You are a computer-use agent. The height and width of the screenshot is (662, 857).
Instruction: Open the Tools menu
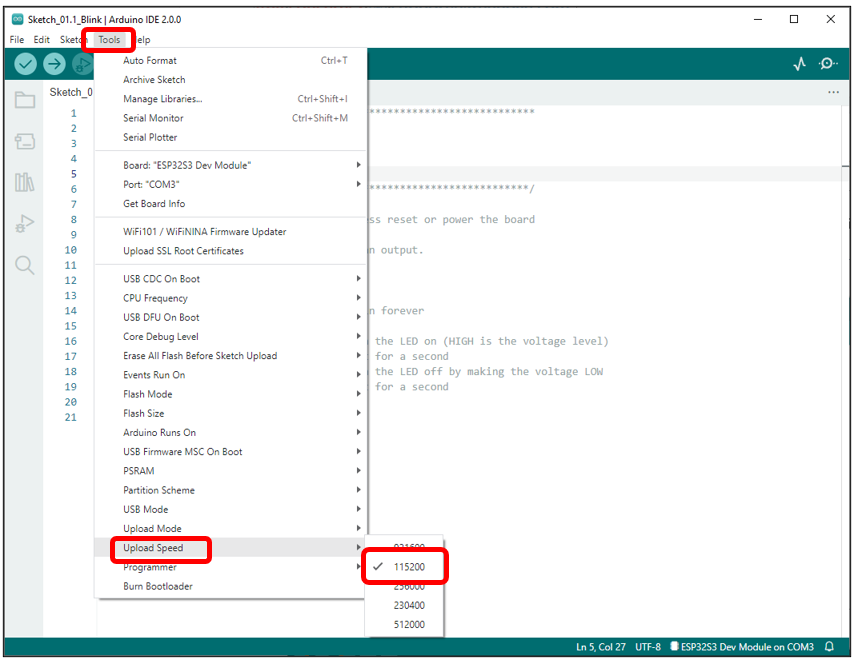click(x=109, y=39)
